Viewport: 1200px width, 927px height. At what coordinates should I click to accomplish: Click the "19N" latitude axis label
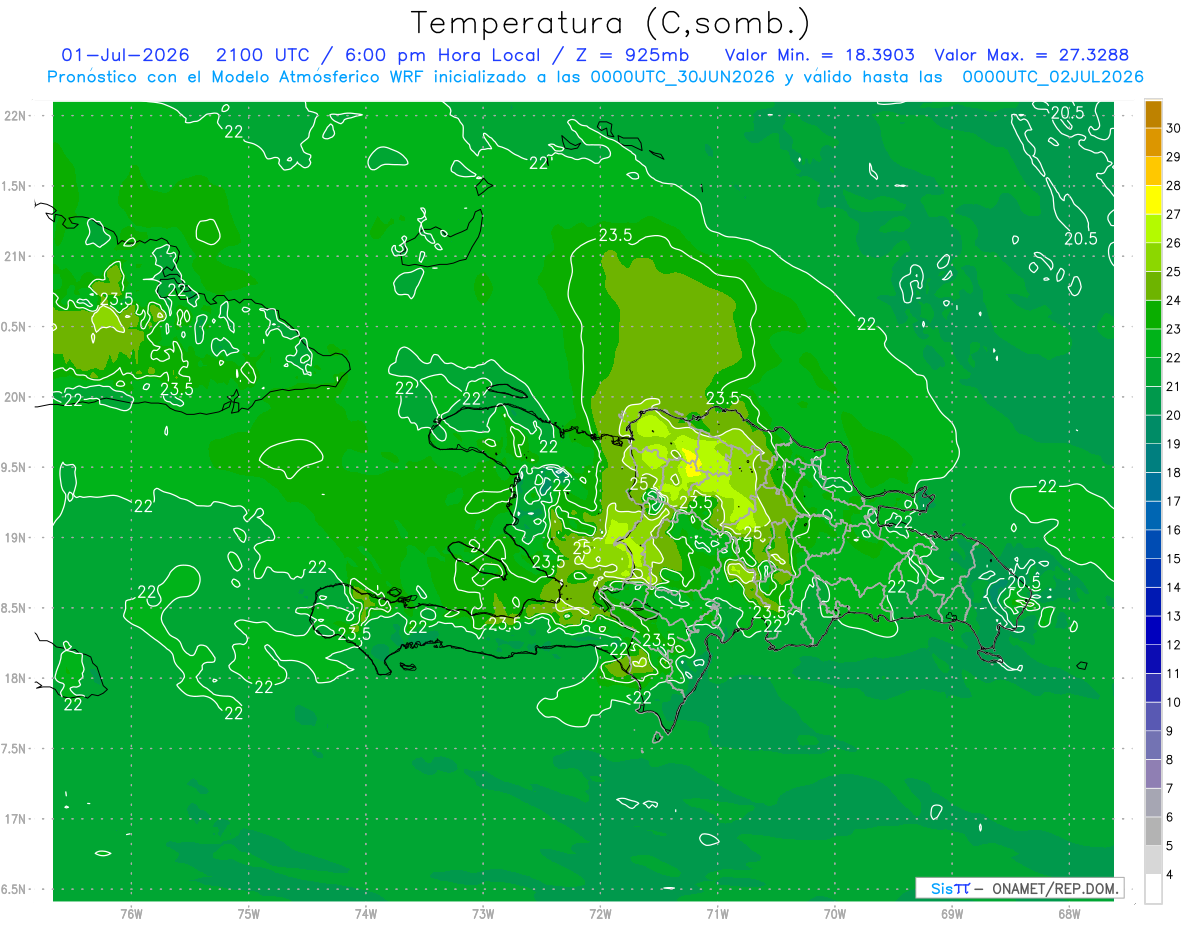click(x=14, y=537)
